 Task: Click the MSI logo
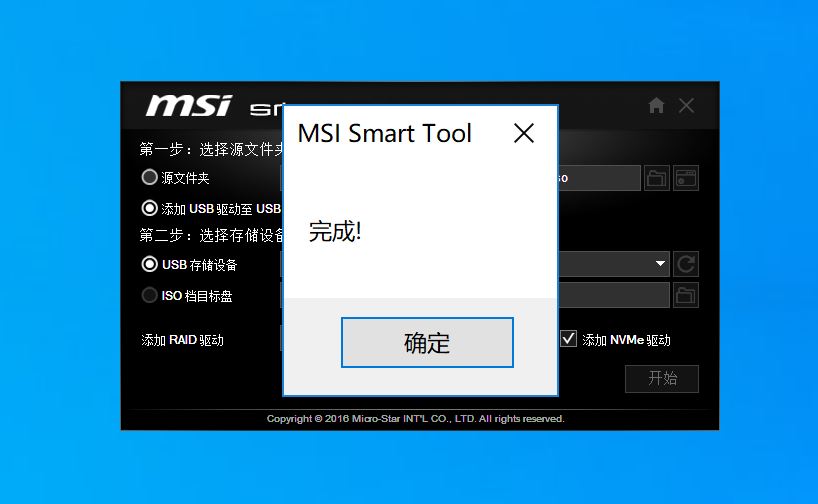(x=189, y=106)
